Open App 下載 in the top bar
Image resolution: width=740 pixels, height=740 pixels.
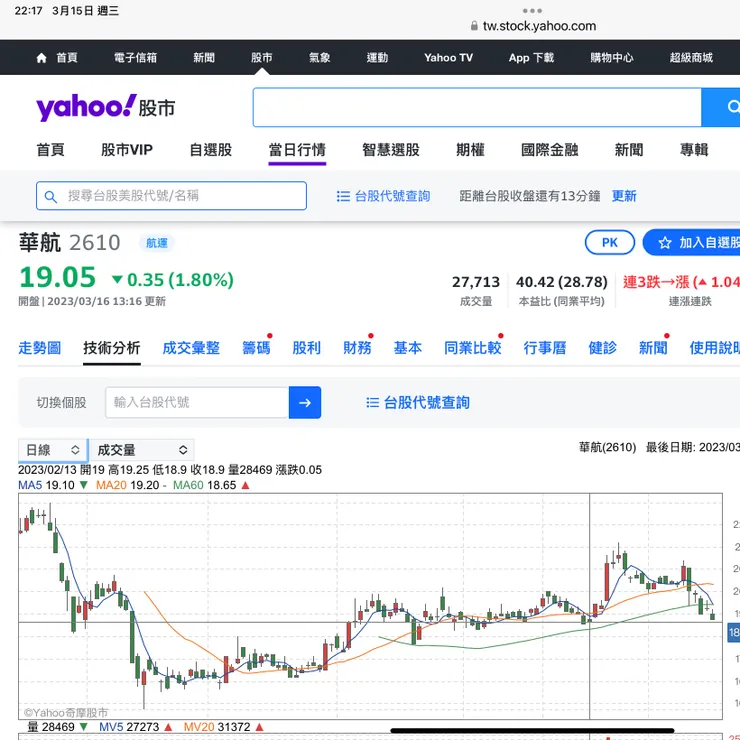point(531,58)
